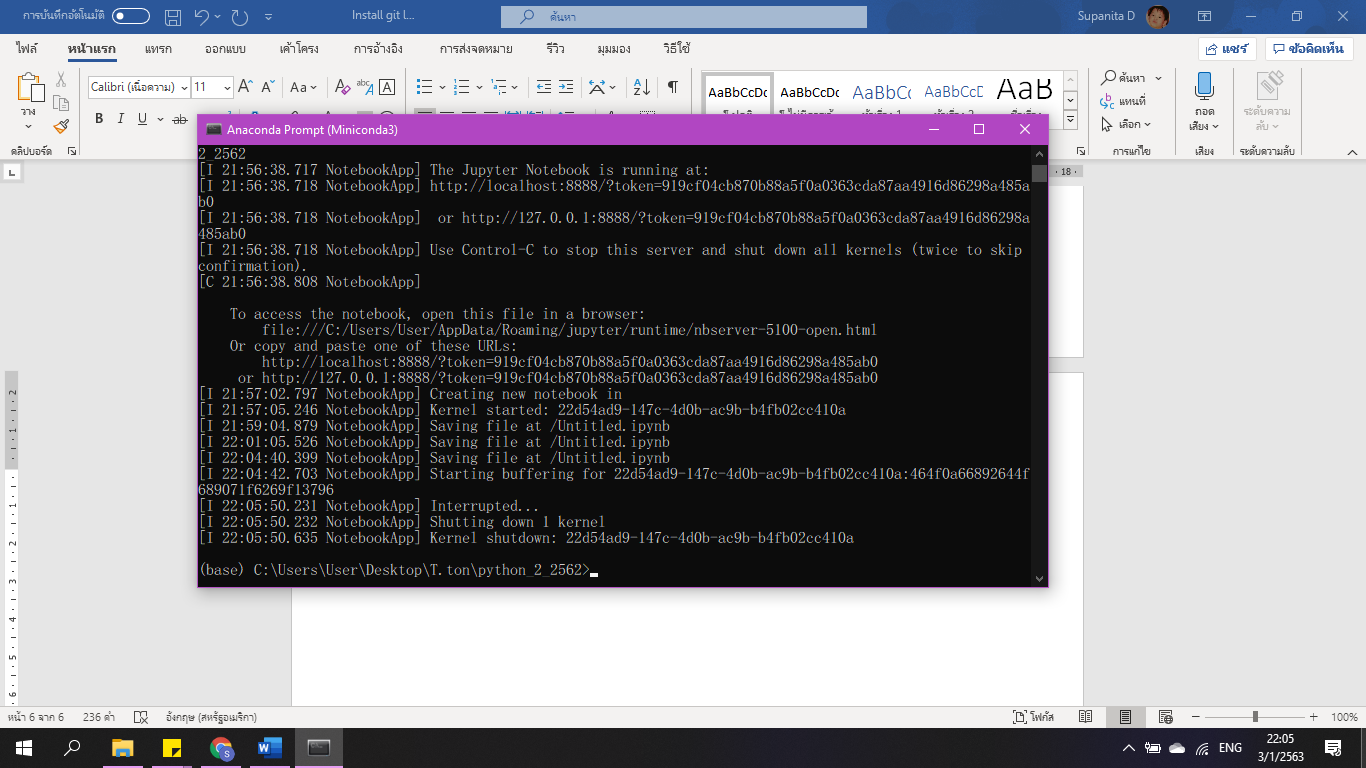Expand the styles gallery more arrow
The image size is (1366, 768).
coord(1070,120)
